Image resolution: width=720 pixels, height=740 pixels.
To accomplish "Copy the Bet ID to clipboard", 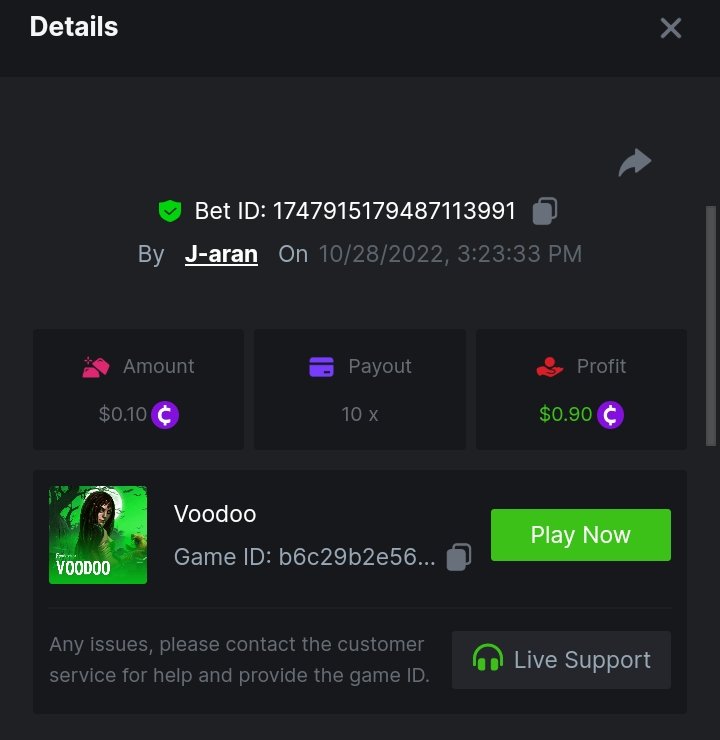I will (545, 211).
